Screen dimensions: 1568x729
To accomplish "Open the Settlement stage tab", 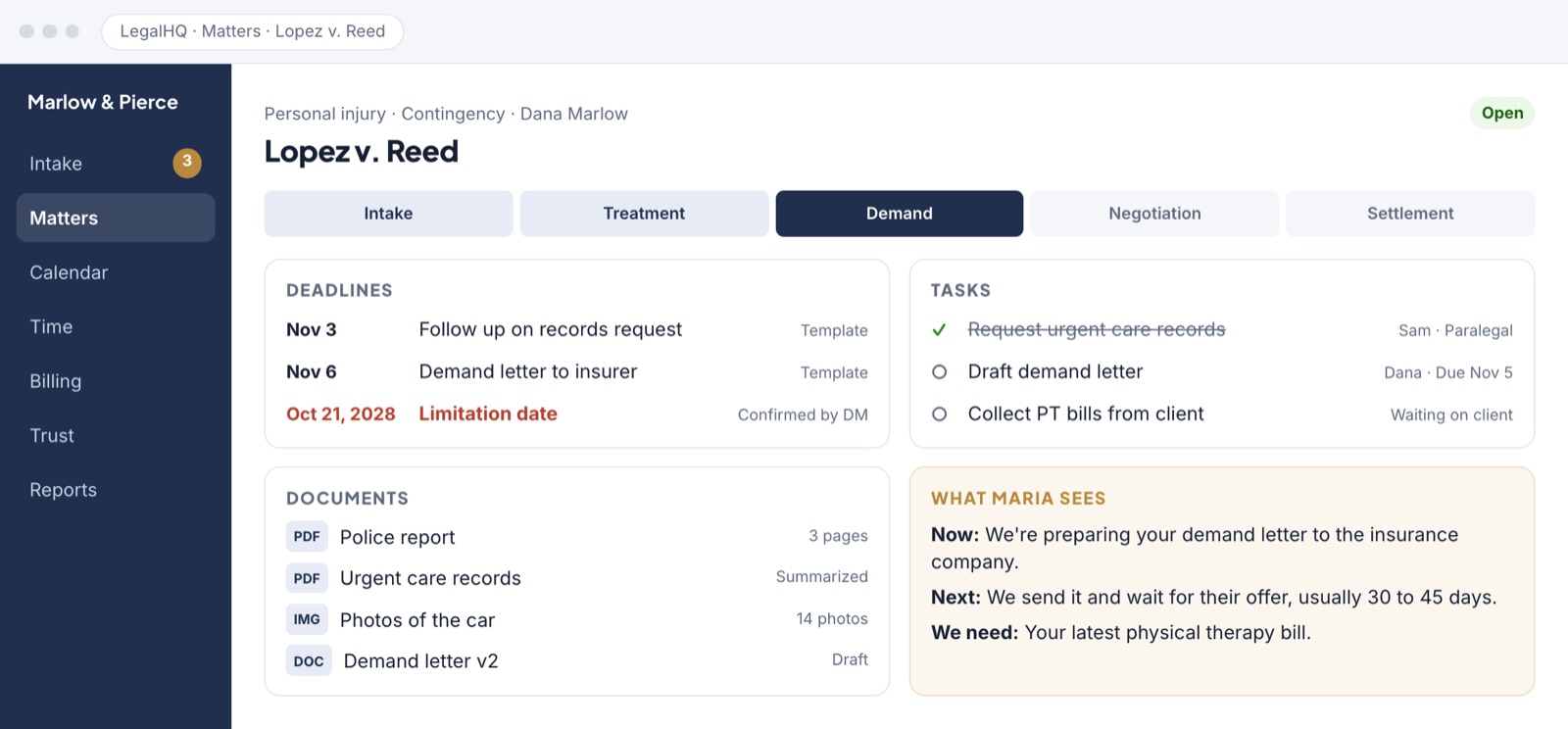I will click(1410, 214).
